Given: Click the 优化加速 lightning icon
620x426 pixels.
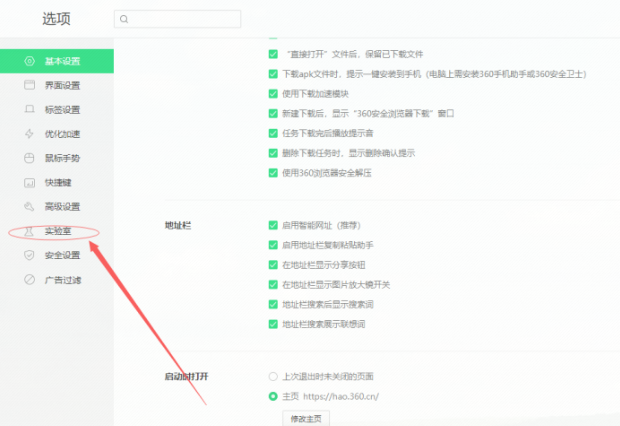Looking at the screenshot, I should 29,134.
